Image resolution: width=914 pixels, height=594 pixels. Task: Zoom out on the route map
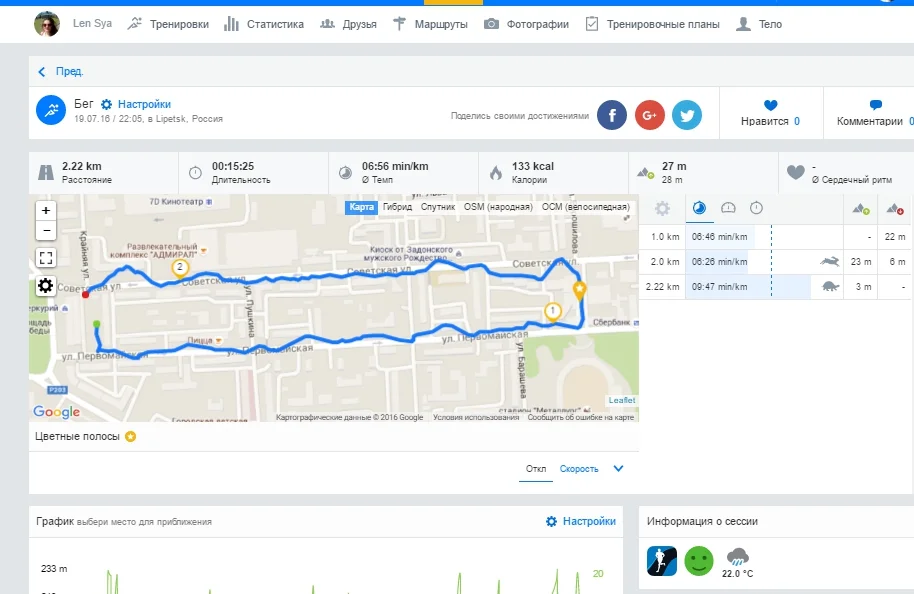click(46, 231)
